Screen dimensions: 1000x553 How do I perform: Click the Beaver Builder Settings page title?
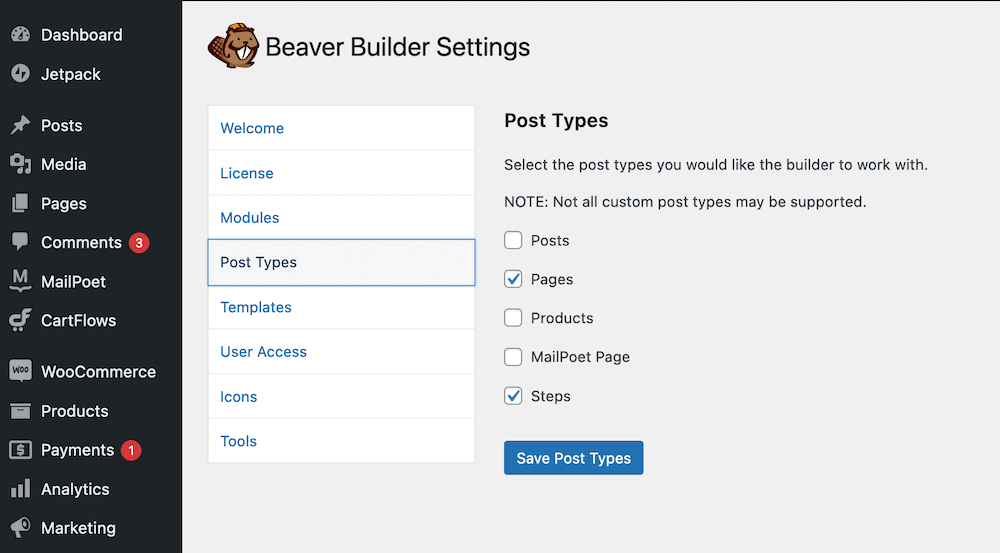[397, 47]
